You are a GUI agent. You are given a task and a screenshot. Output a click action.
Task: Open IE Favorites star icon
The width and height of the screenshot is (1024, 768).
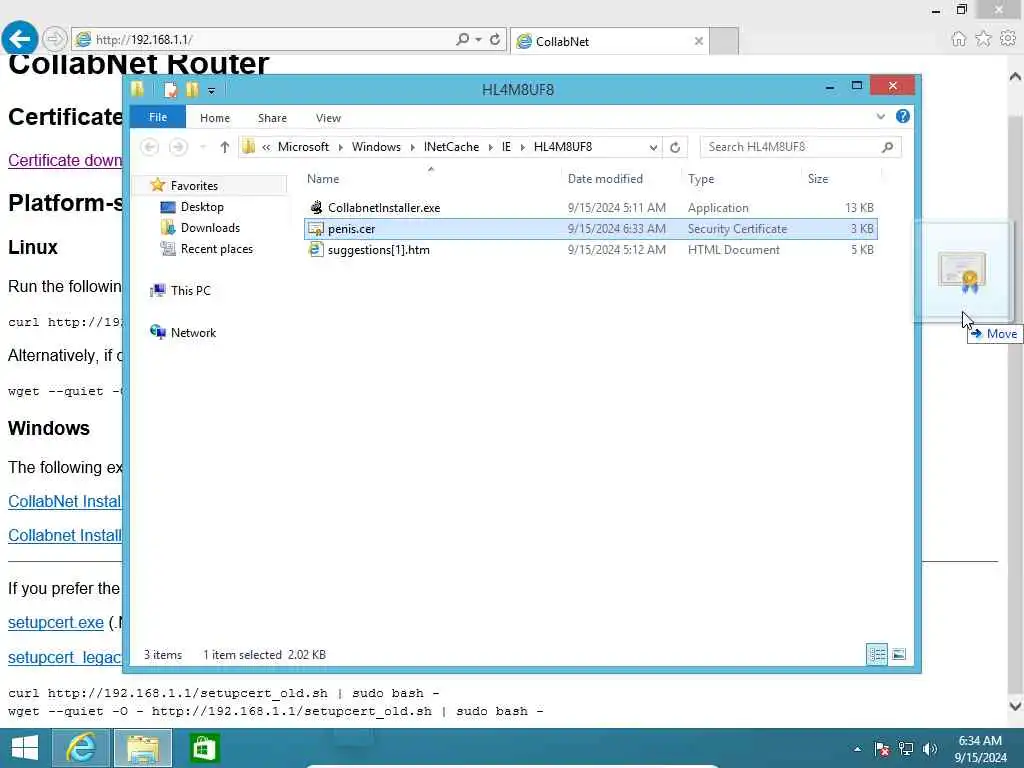click(x=983, y=39)
